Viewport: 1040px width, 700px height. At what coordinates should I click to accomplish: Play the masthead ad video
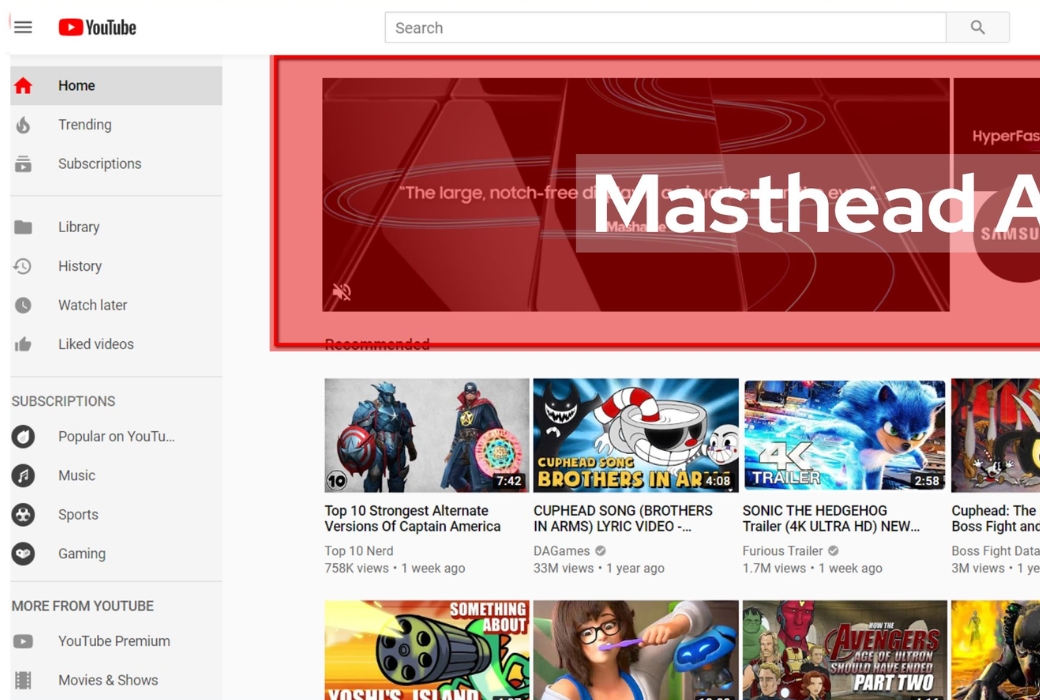[635, 194]
